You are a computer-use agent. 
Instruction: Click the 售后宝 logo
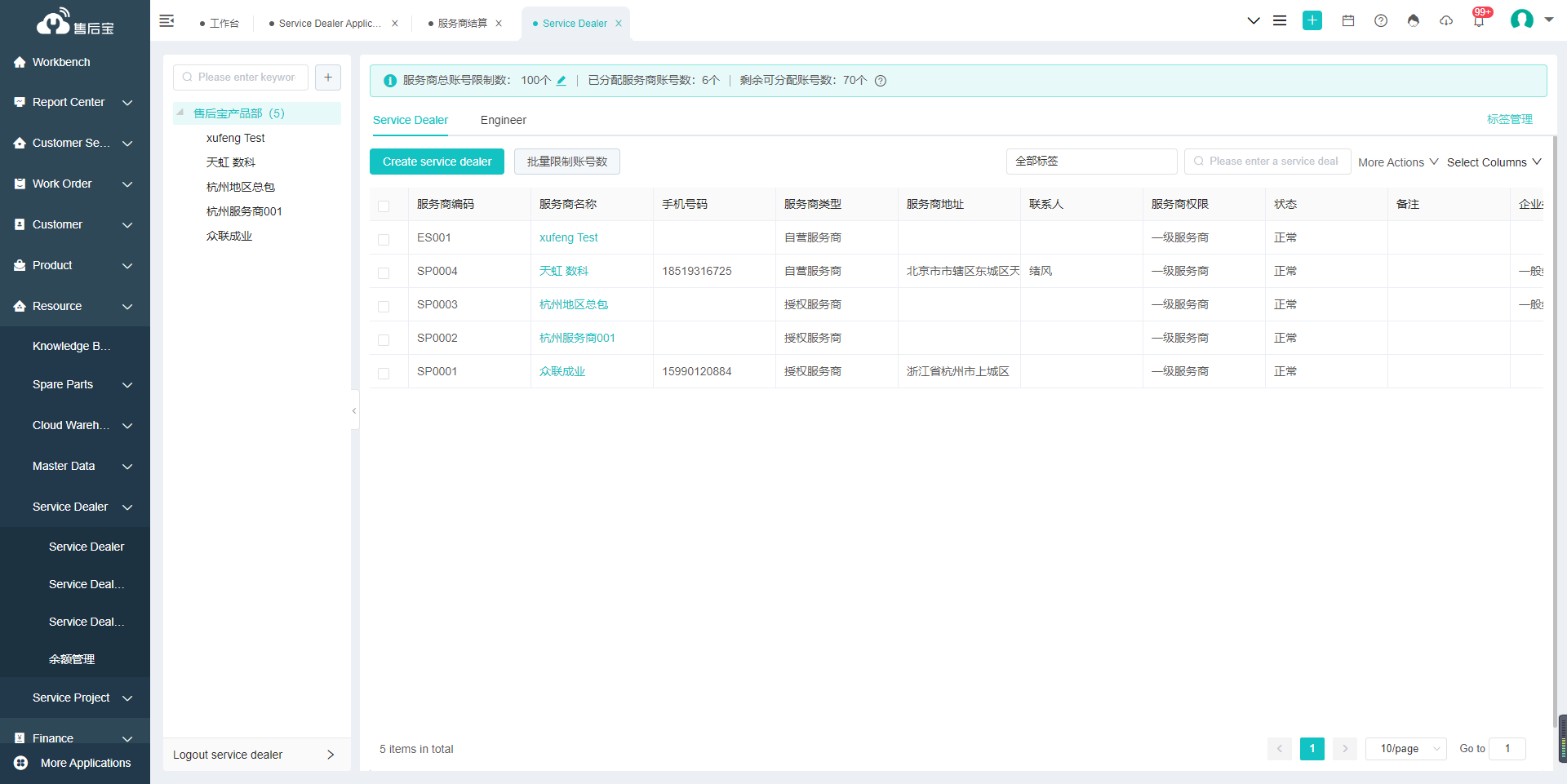pos(75,22)
